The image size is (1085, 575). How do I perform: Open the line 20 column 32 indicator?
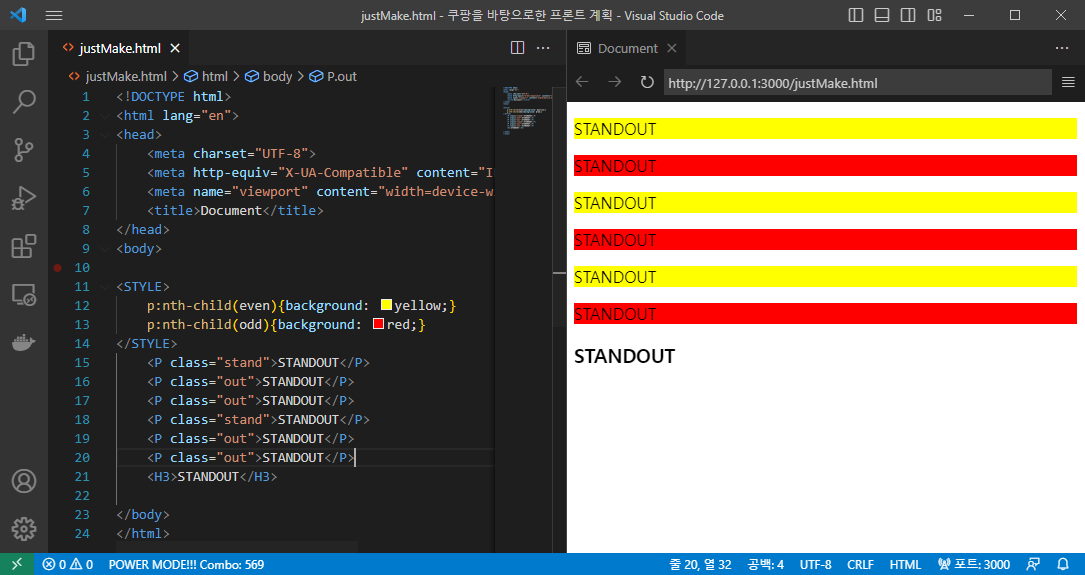pyautogui.click(x=700, y=564)
